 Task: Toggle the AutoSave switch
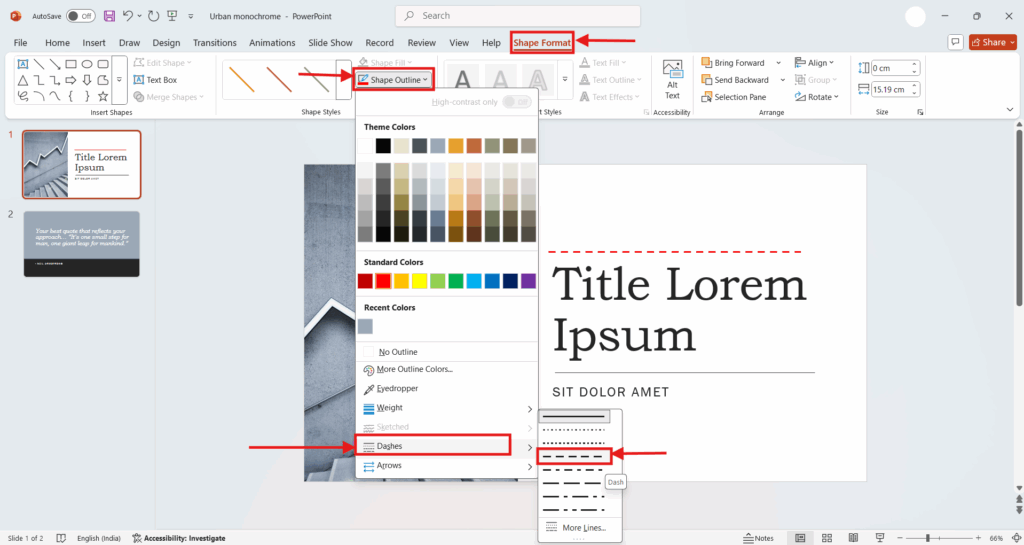[x=80, y=16]
